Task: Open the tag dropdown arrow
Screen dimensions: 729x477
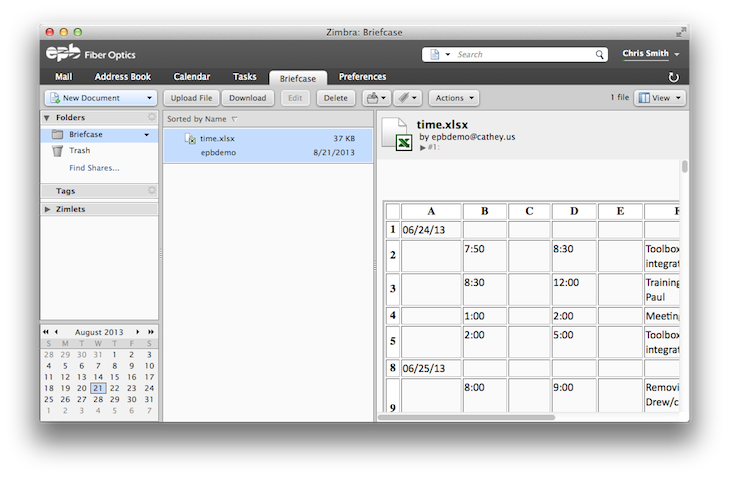Action: click(414, 98)
